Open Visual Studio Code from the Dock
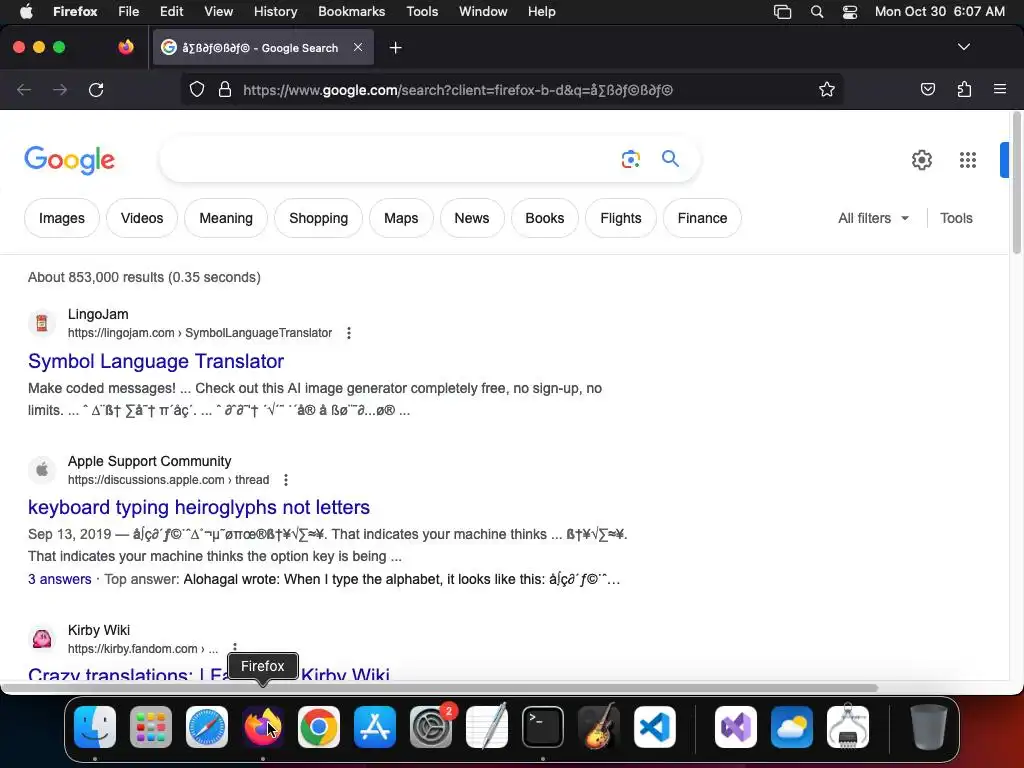1024x768 pixels. pyautogui.click(x=655, y=727)
